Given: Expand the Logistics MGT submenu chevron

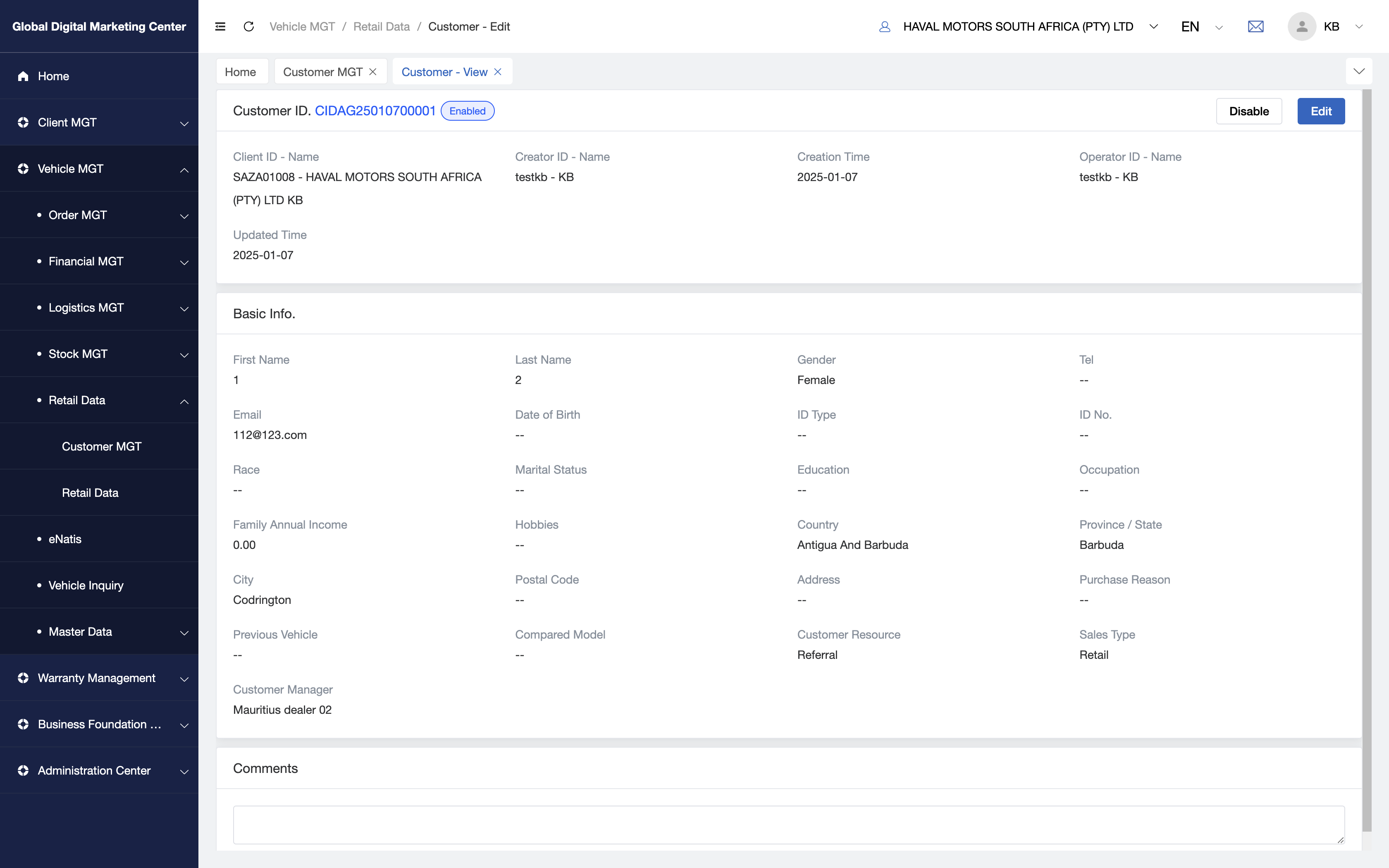Looking at the screenshot, I should [x=184, y=309].
